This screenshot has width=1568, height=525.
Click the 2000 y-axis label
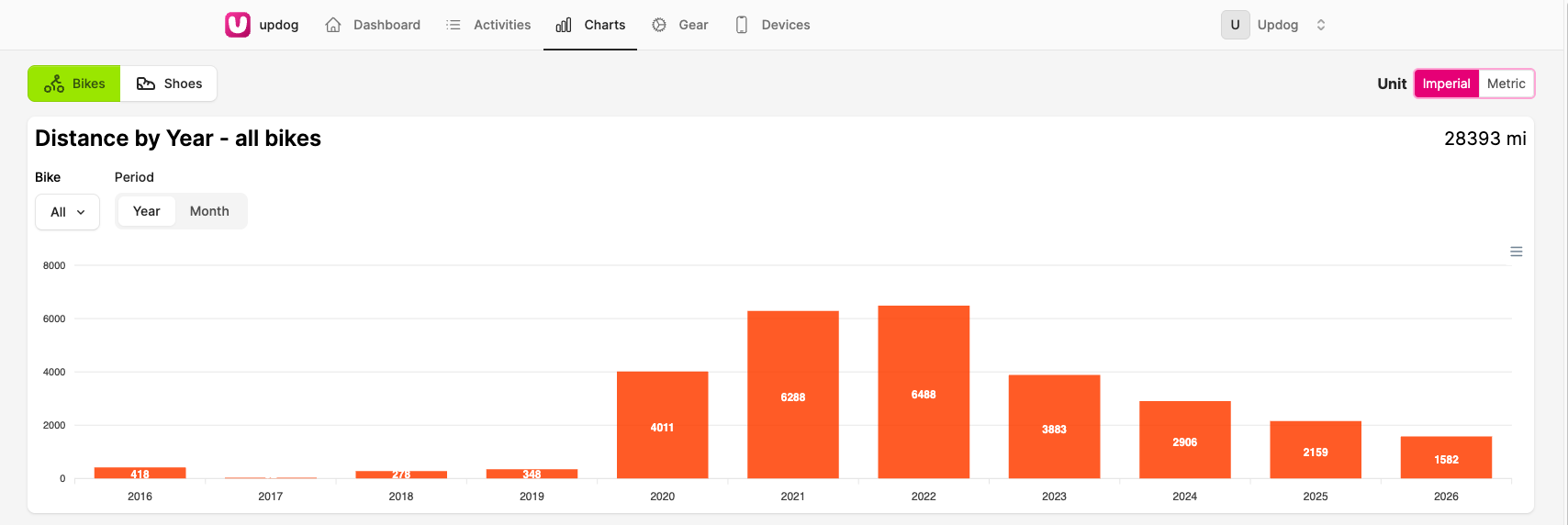click(54, 425)
